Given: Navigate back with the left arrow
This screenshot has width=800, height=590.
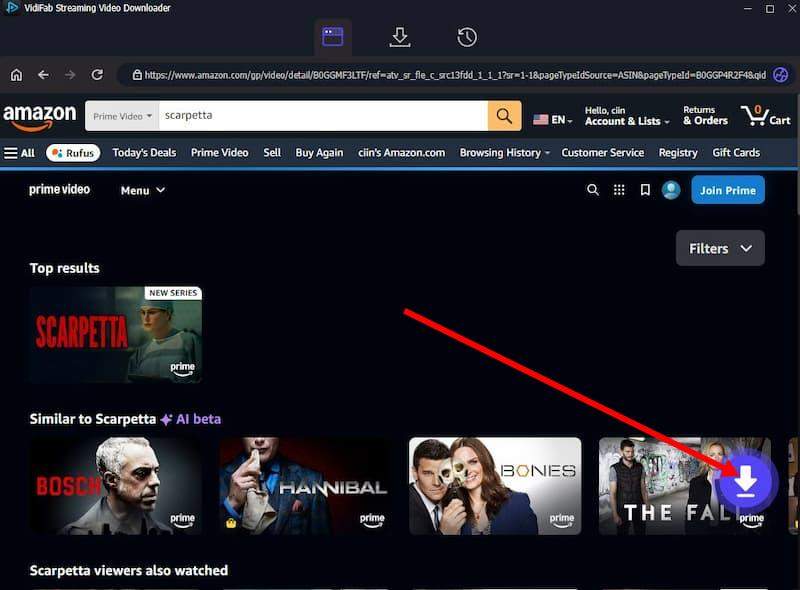Looking at the screenshot, I should coord(43,75).
